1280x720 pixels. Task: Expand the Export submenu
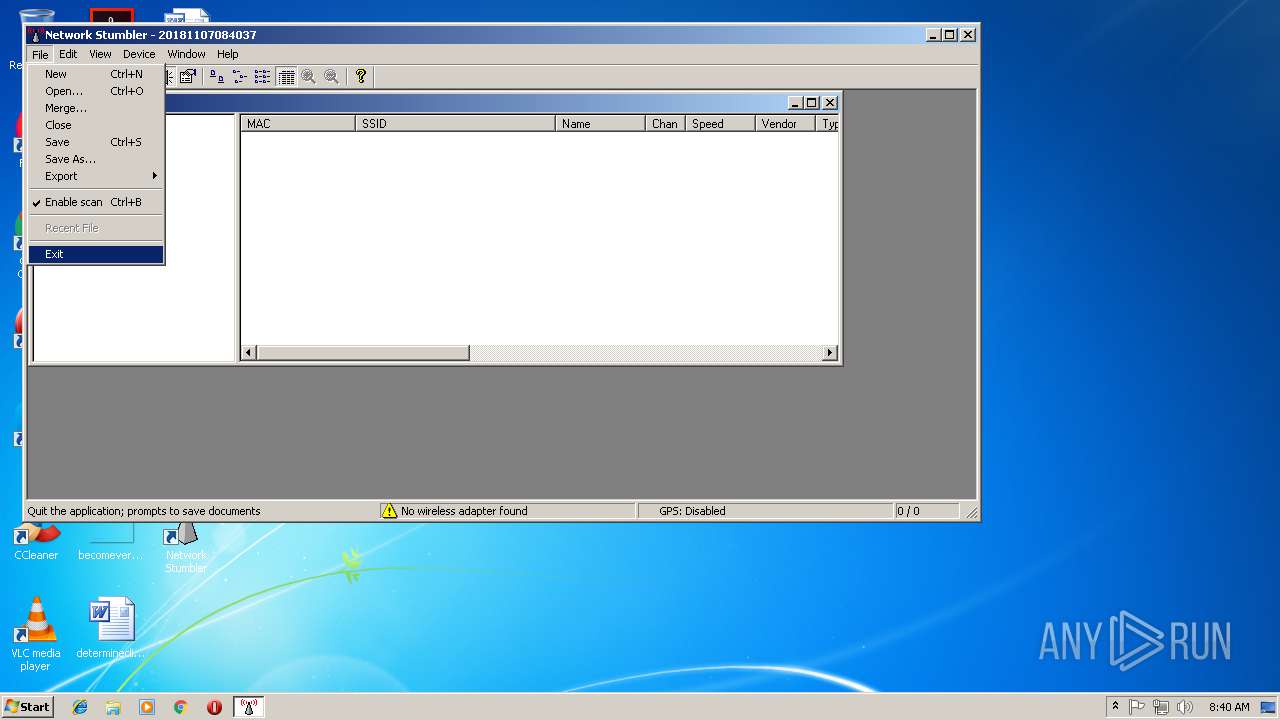(x=96, y=176)
